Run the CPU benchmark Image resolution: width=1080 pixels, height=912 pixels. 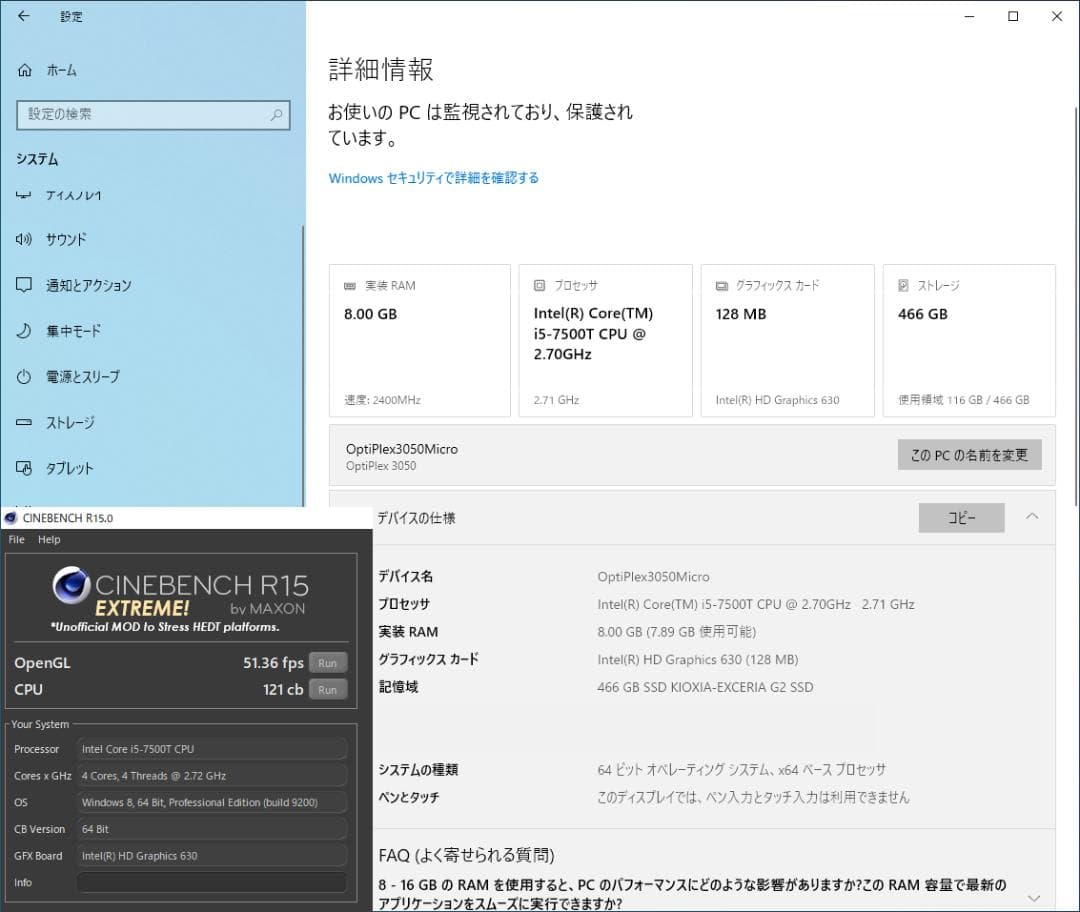(x=327, y=690)
